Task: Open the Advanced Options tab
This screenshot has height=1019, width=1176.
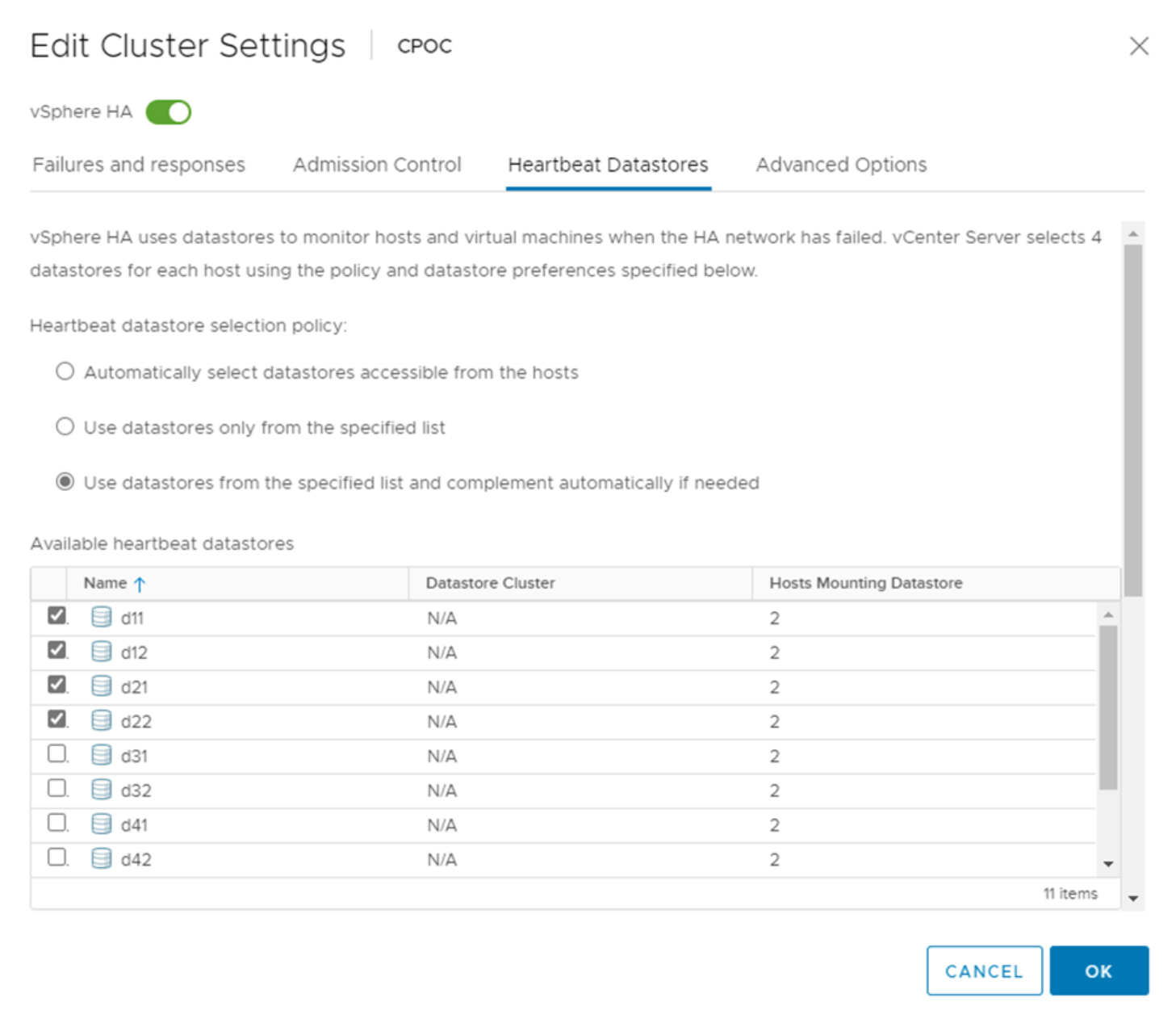Action: 841,165
